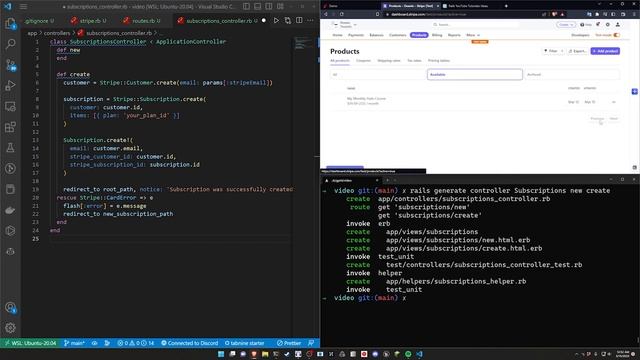The height and width of the screenshot is (360, 640).
Task: Click the eye watch icon in status bar
Action: (94, 343)
